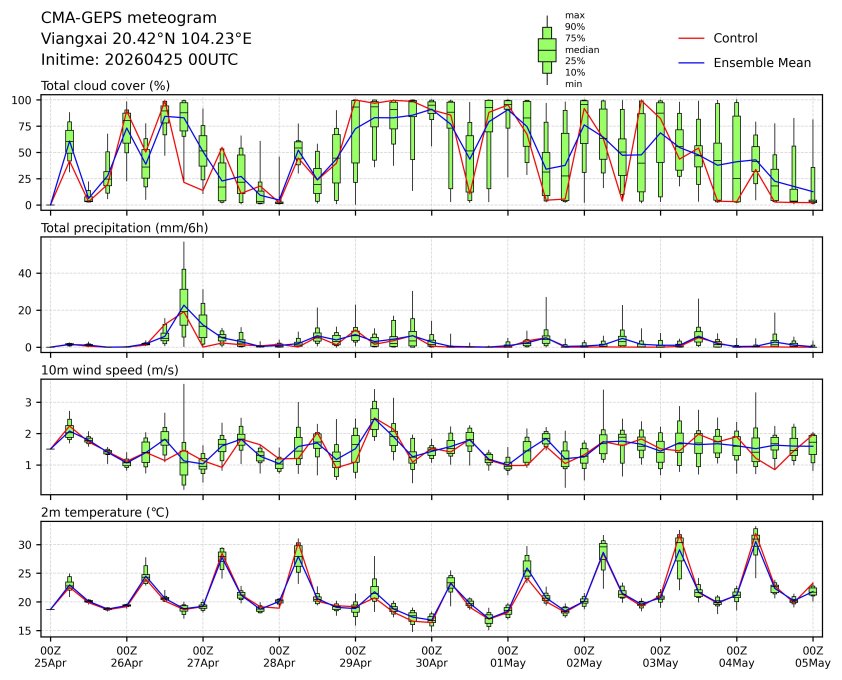
Task: Click the red Control legend line
Action: coord(691,38)
